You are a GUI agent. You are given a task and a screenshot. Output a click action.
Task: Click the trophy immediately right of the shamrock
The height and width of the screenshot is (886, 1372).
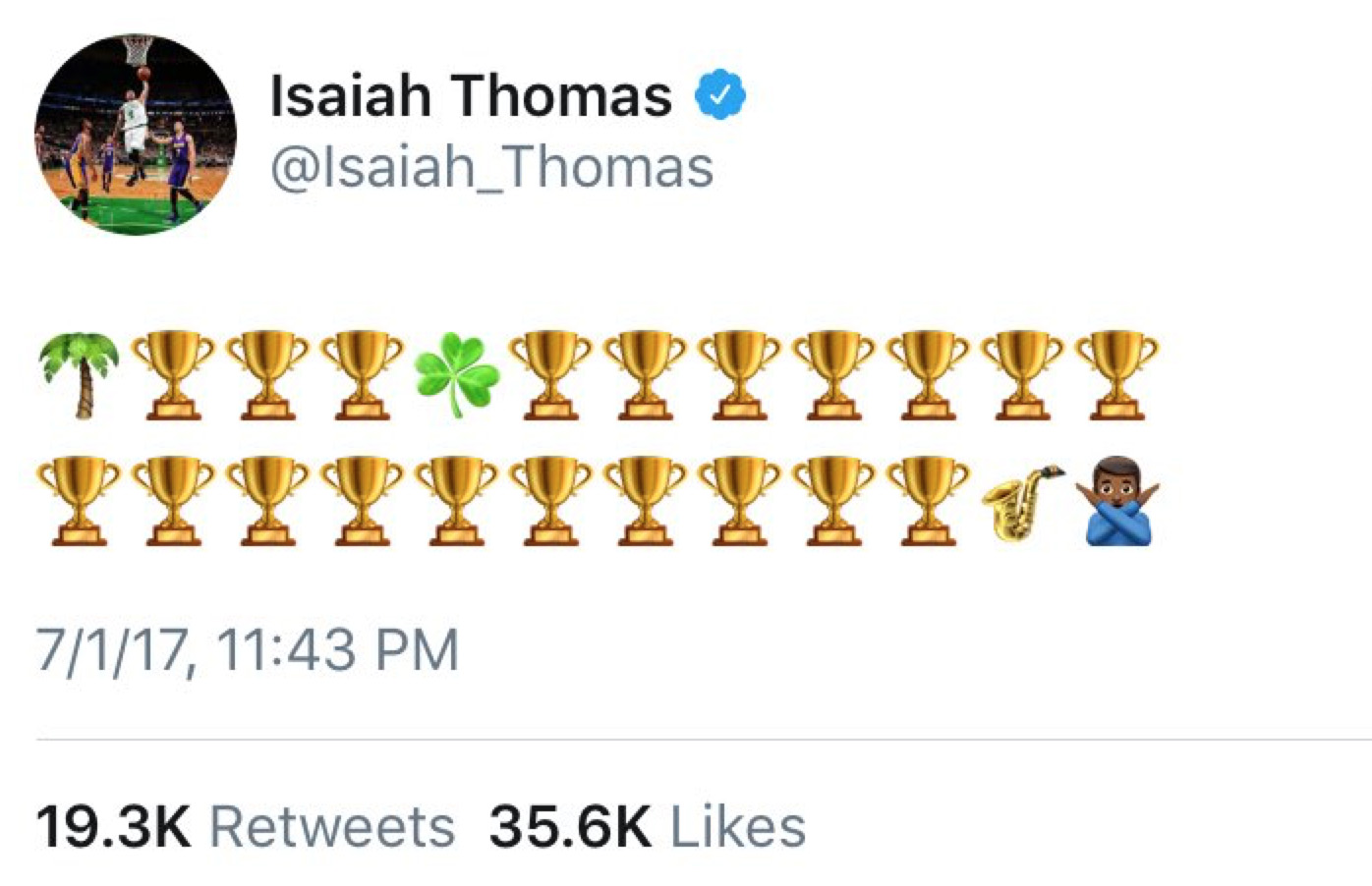pos(550,375)
